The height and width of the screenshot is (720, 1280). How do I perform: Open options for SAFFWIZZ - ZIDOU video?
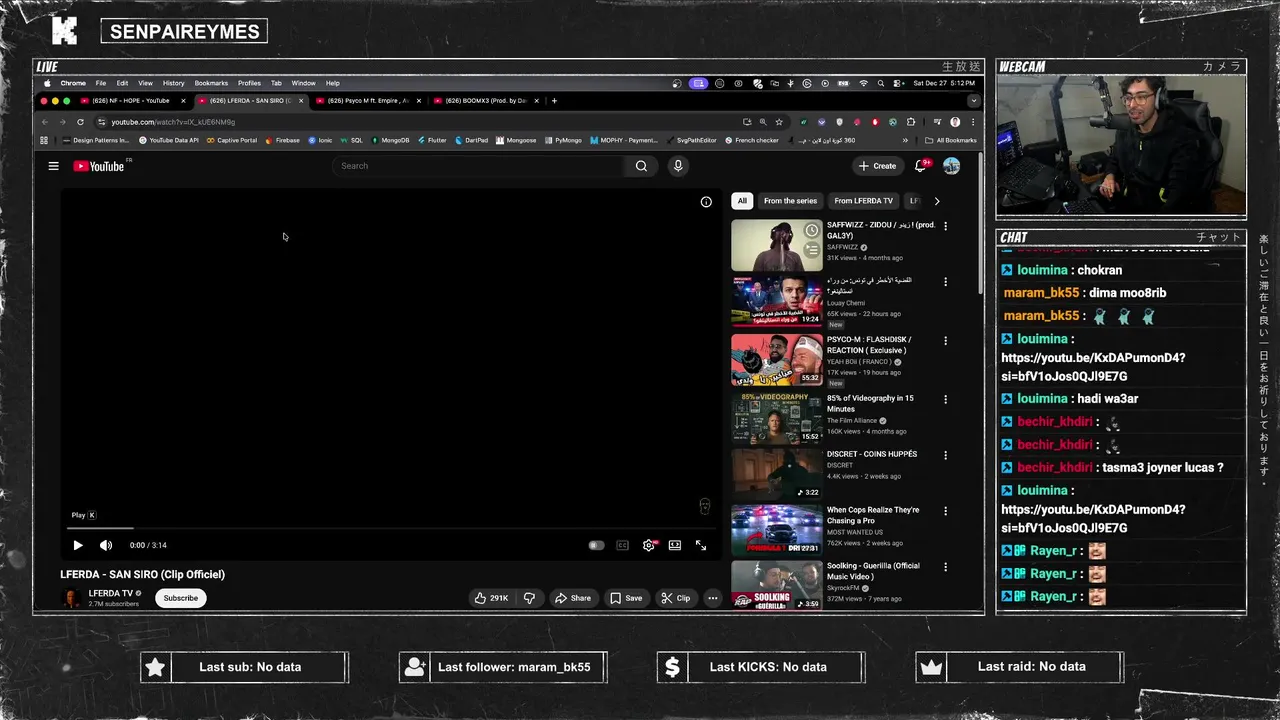click(x=945, y=226)
